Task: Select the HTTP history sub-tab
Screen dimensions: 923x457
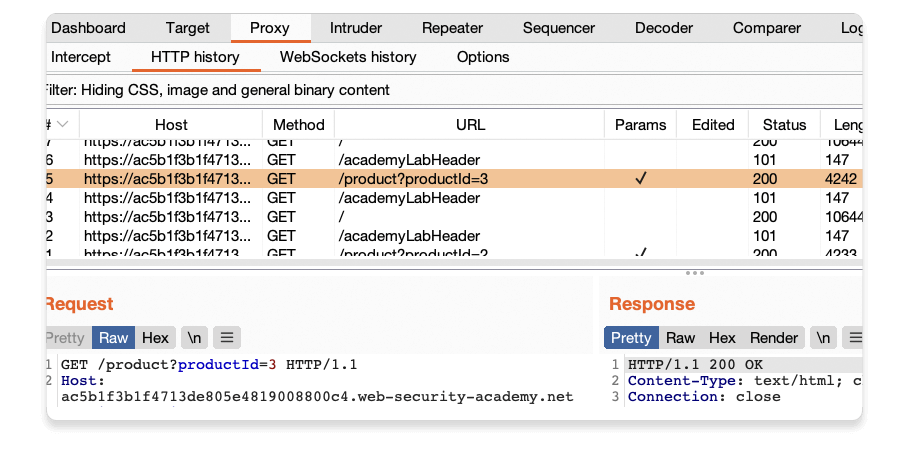Action: coord(195,57)
